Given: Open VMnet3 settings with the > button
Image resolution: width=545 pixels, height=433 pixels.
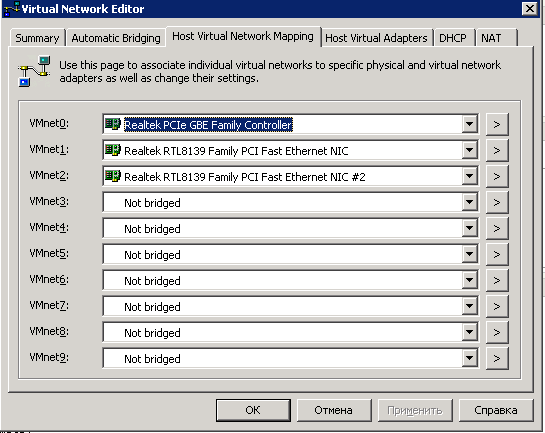Looking at the screenshot, I should point(497,202).
